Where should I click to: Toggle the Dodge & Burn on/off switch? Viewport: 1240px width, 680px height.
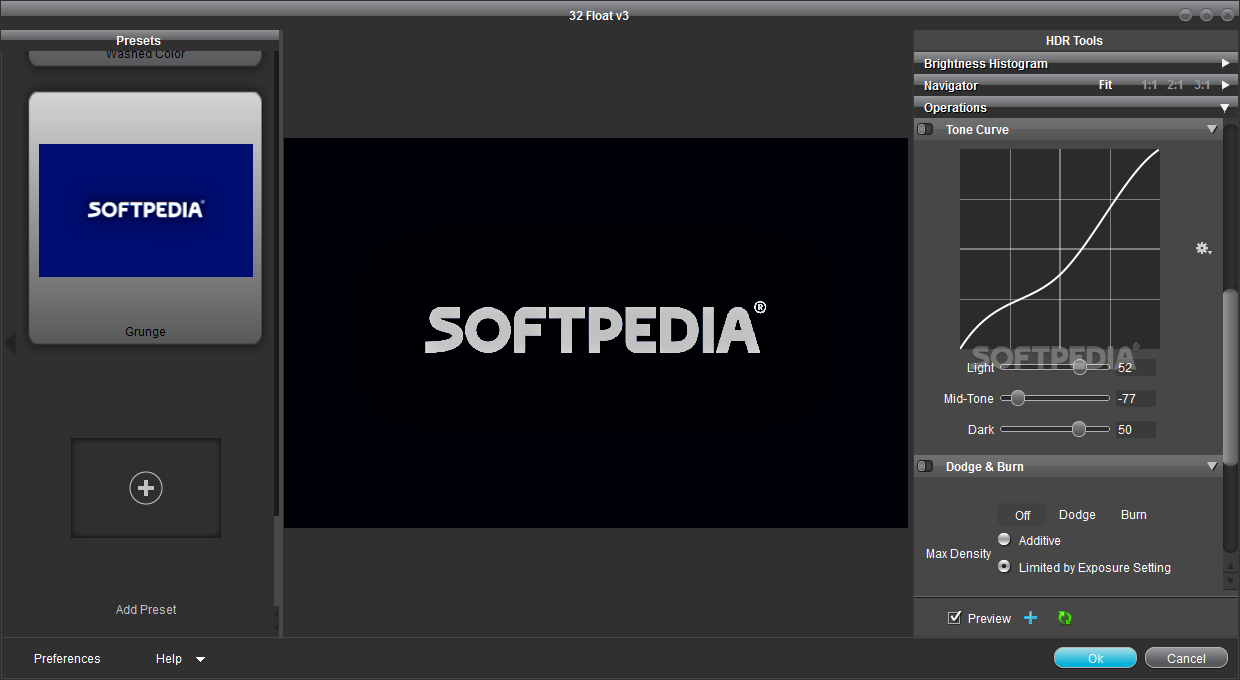pyautogui.click(x=925, y=466)
